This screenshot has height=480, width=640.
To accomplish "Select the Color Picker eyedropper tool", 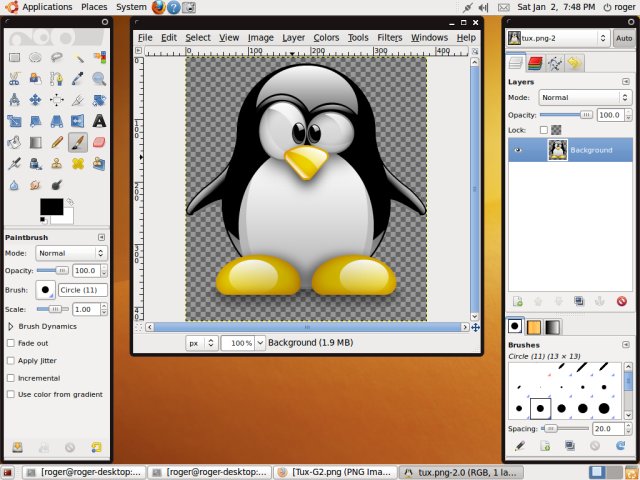I will [78, 78].
